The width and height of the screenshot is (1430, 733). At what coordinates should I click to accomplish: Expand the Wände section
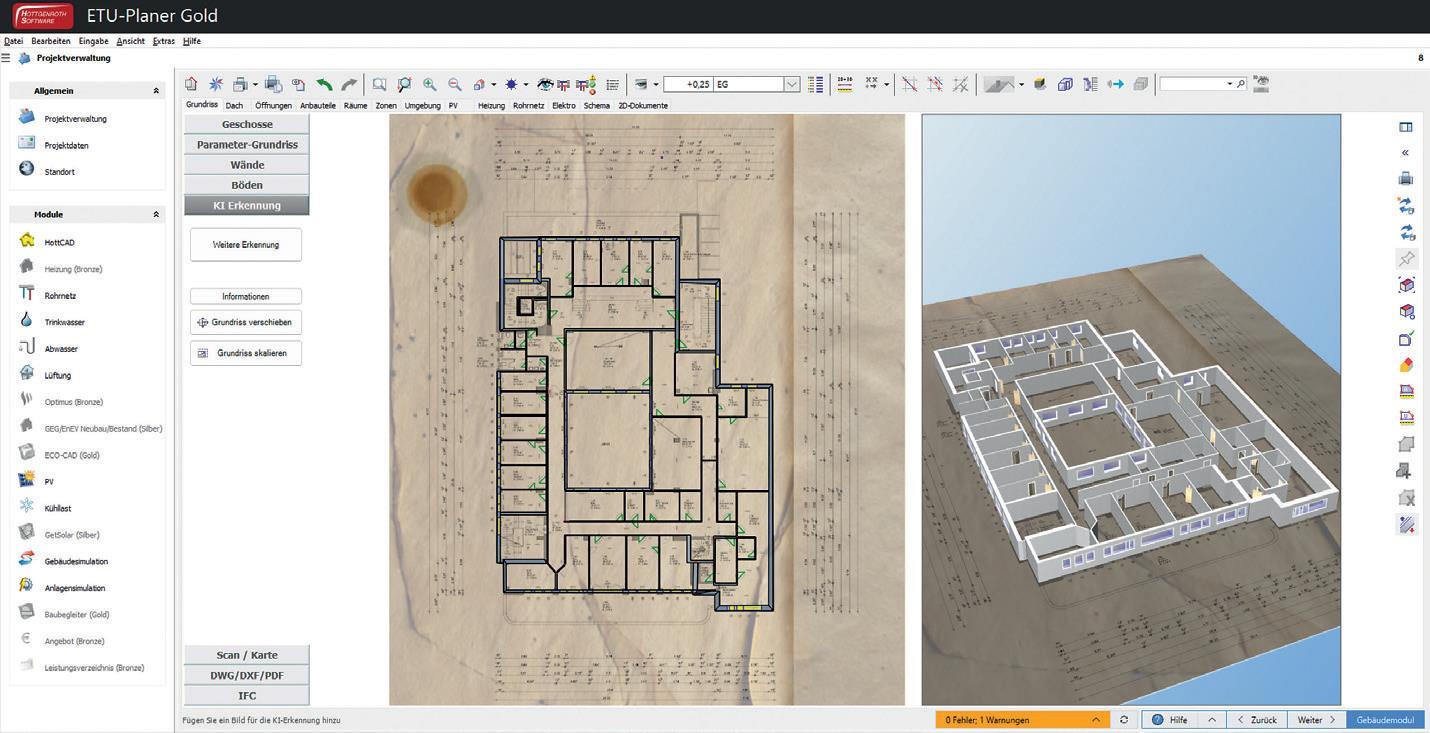pos(247,165)
